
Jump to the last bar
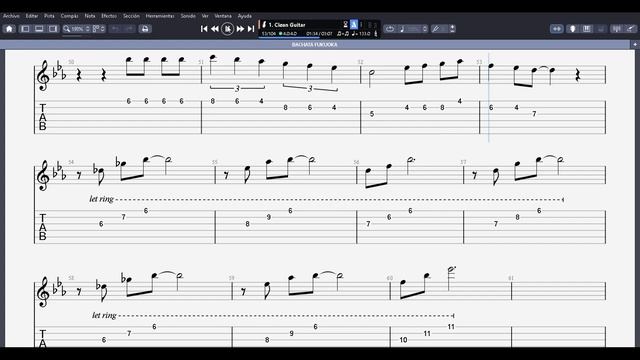click(251, 29)
